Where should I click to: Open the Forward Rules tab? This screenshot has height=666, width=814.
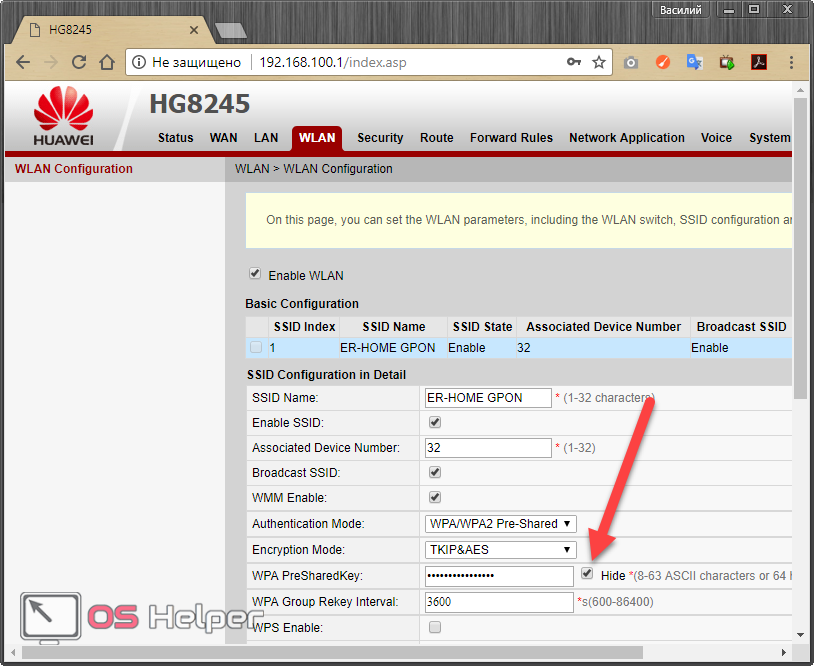click(x=511, y=138)
